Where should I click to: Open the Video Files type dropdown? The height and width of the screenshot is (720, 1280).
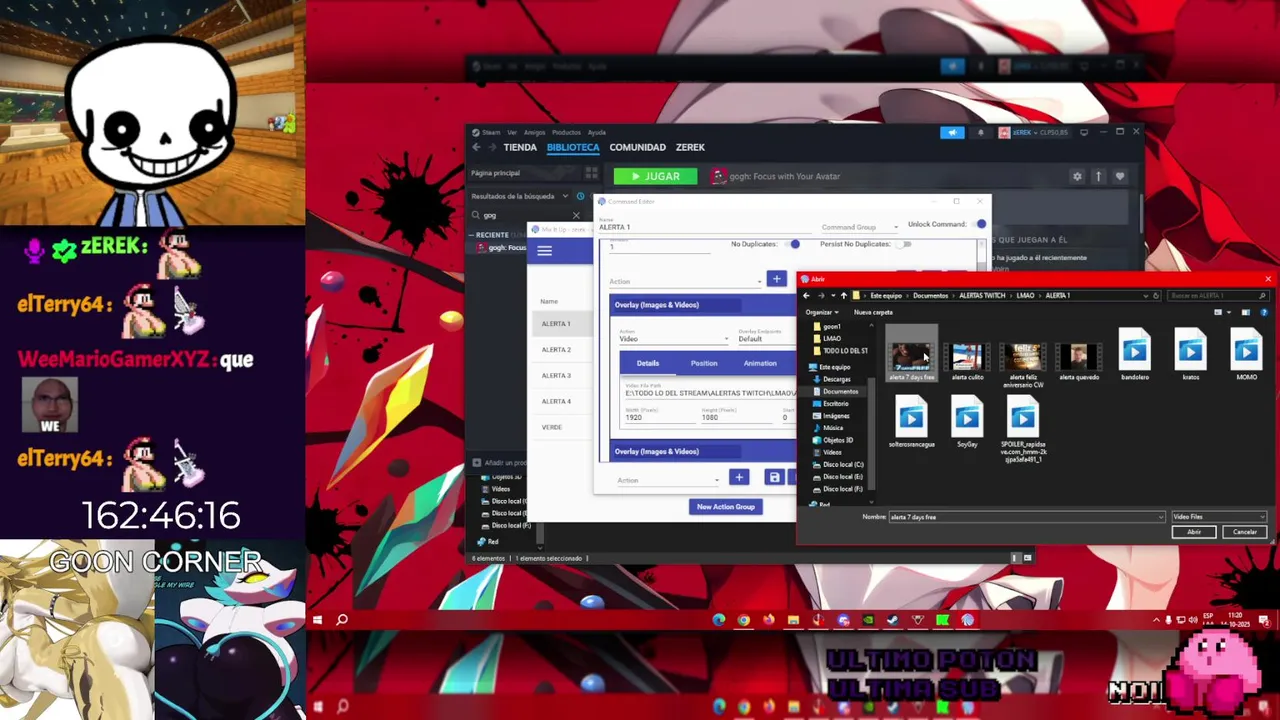1218,517
